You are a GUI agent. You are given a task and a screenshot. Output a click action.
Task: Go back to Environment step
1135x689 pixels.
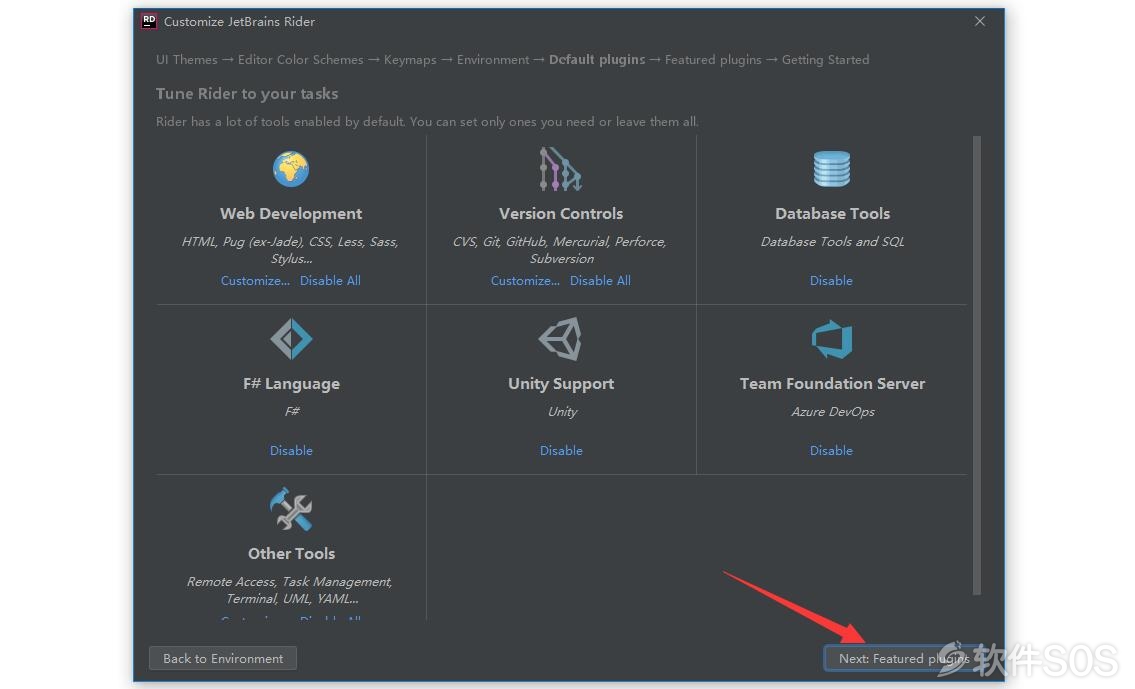coord(223,659)
